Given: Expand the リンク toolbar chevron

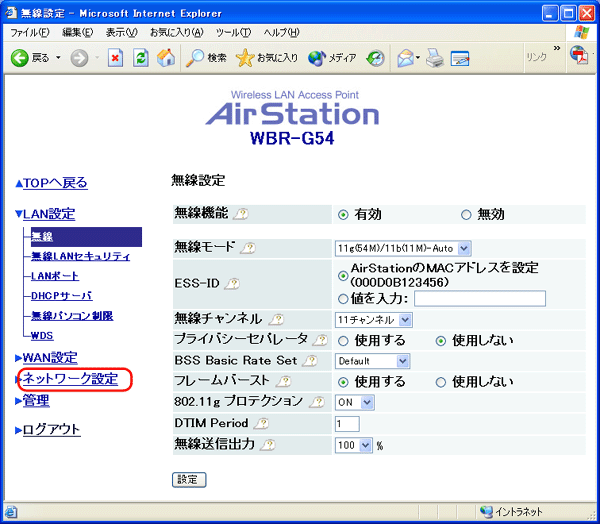Looking at the screenshot, I should pos(557,48).
